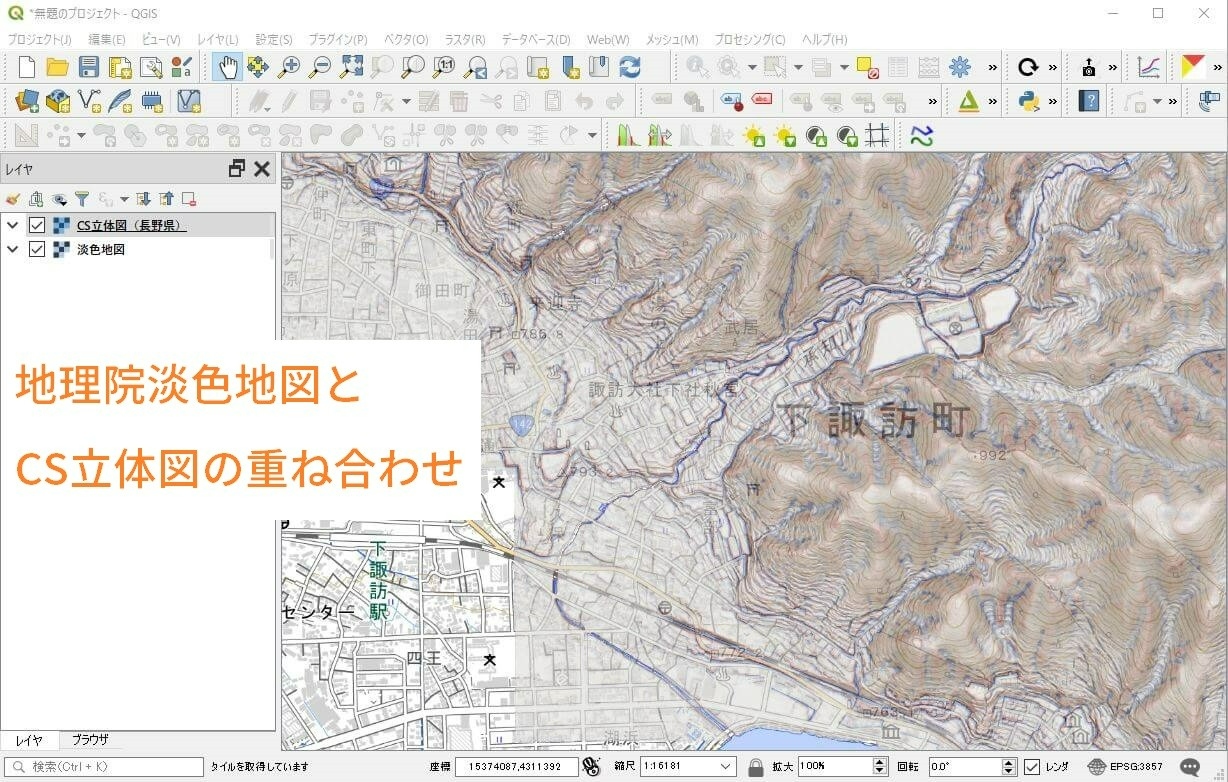Select the 淡色地図 layer name
The width and height of the screenshot is (1228, 782).
101,249
